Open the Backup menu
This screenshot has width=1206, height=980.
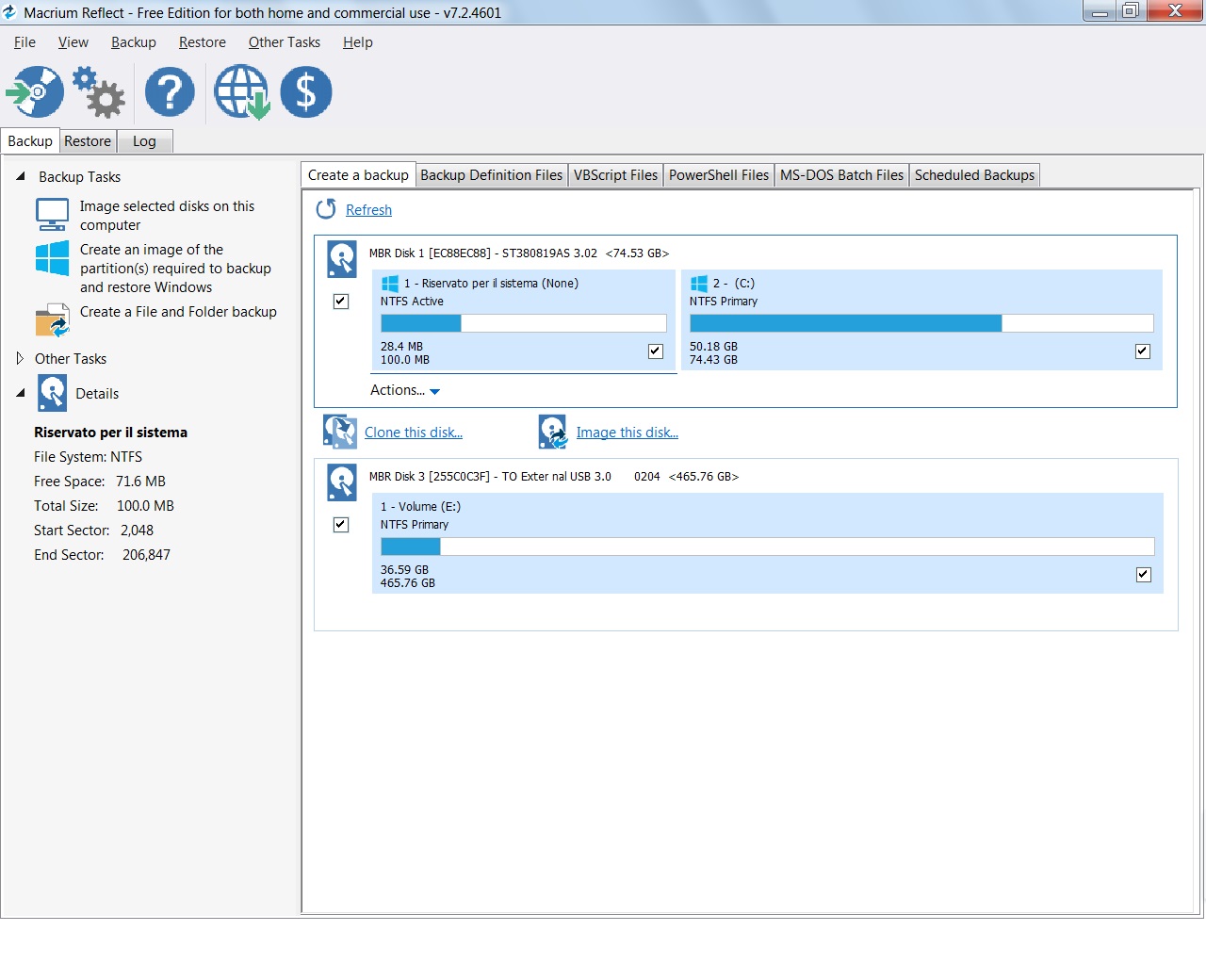point(134,42)
